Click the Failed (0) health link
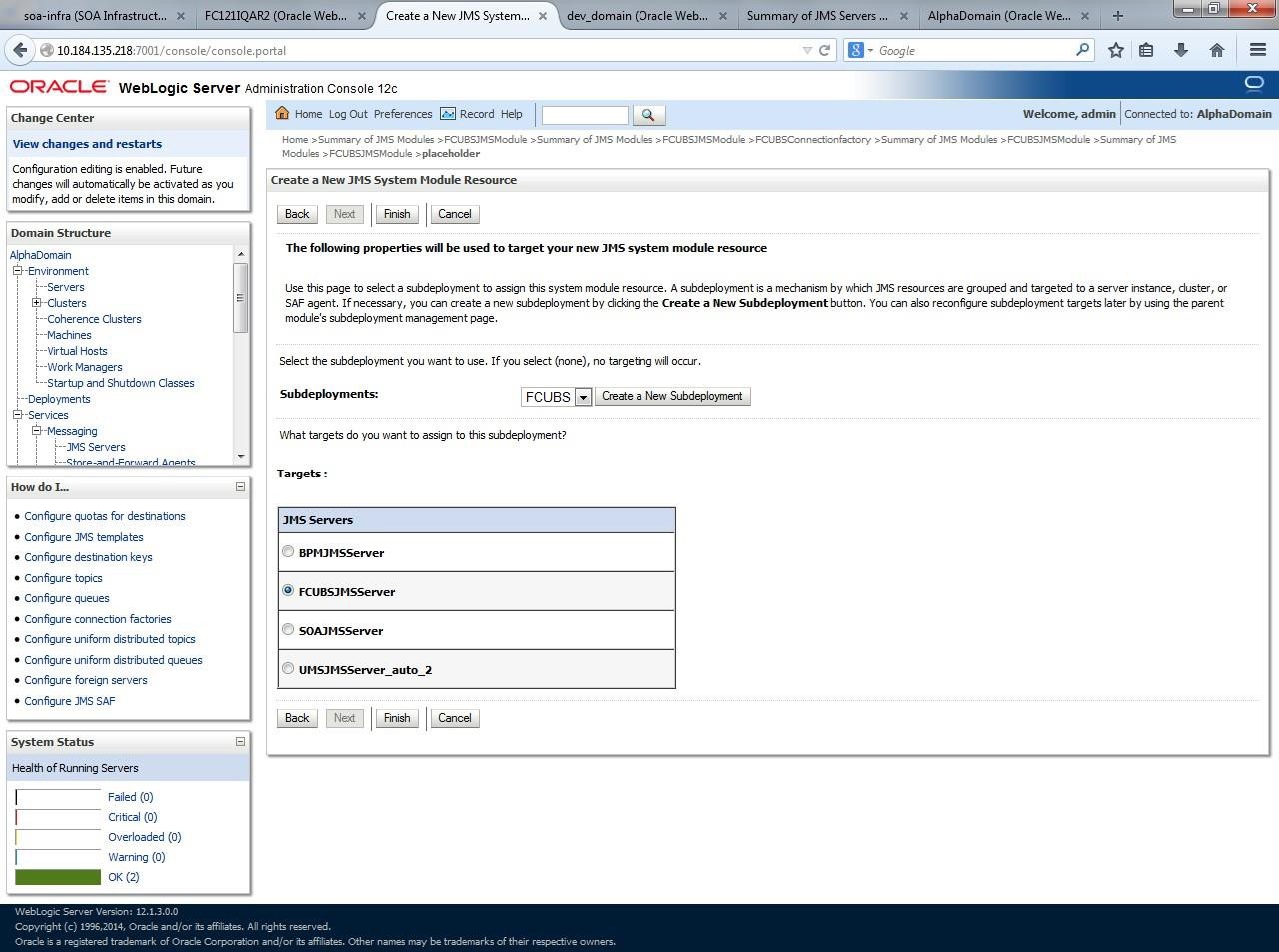This screenshot has width=1279, height=952. tap(131, 797)
